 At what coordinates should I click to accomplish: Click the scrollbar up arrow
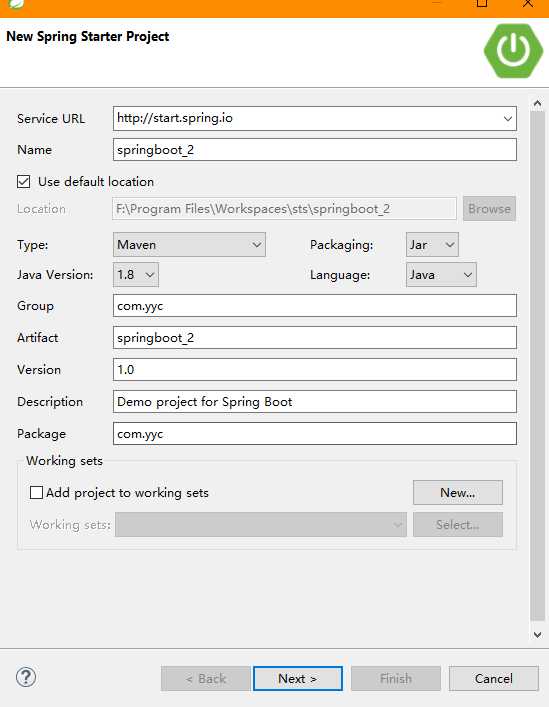click(537, 104)
